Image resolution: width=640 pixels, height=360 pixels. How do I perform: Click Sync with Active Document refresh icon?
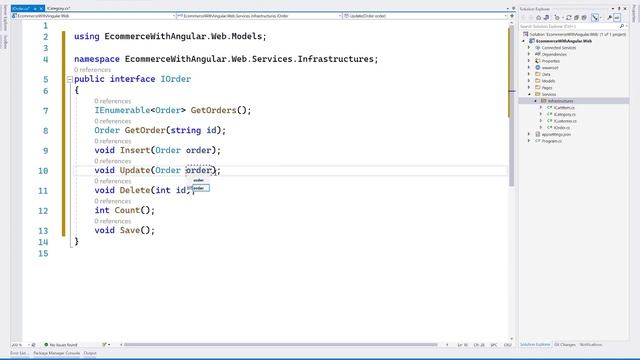coord(568,18)
